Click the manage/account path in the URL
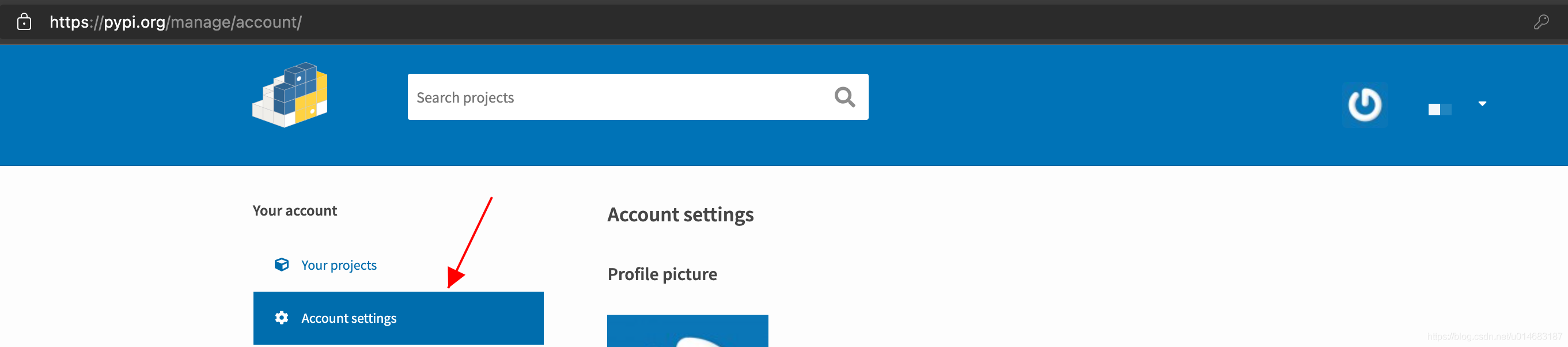 [x=234, y=22]
